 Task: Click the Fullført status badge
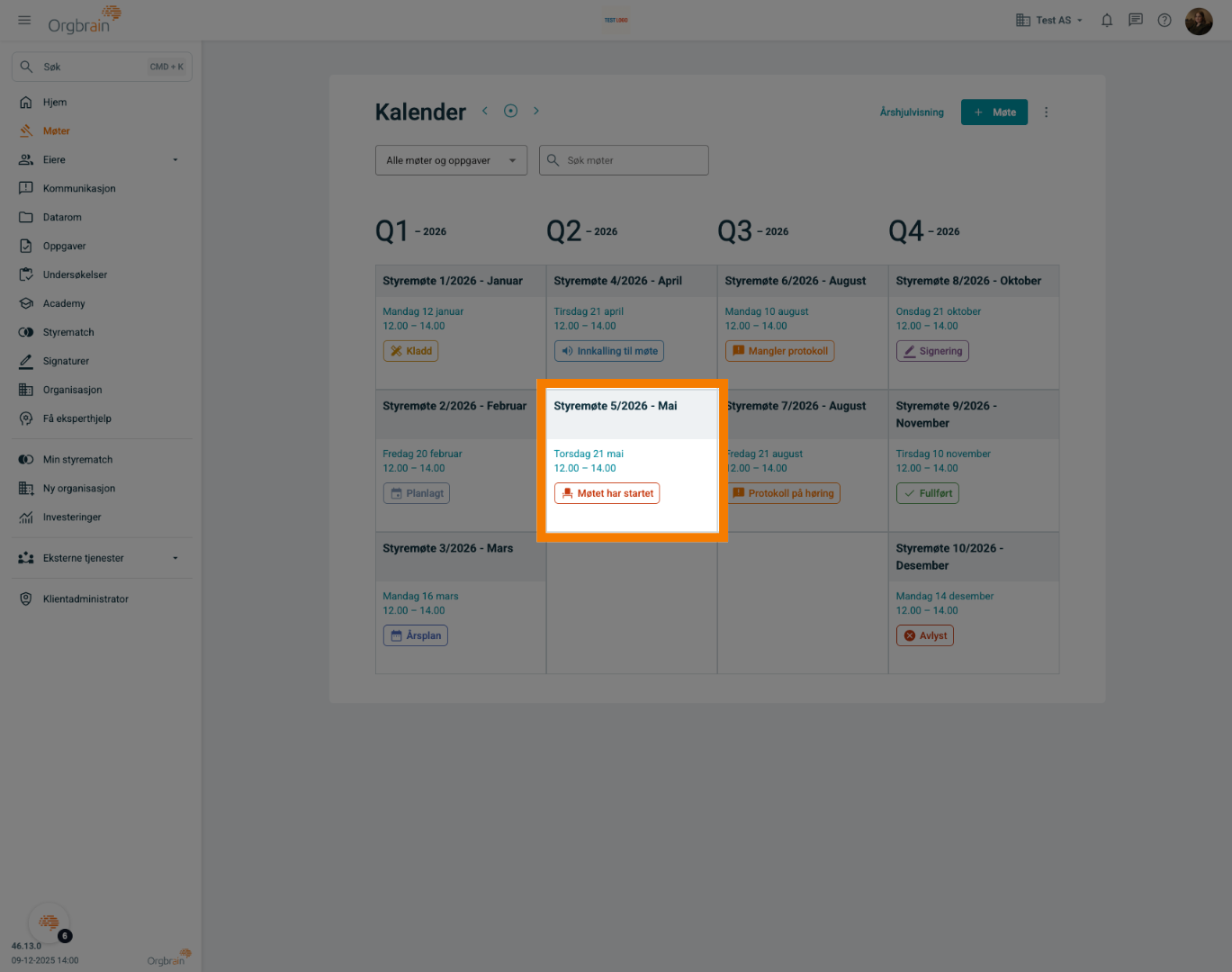tap(928, 493)
